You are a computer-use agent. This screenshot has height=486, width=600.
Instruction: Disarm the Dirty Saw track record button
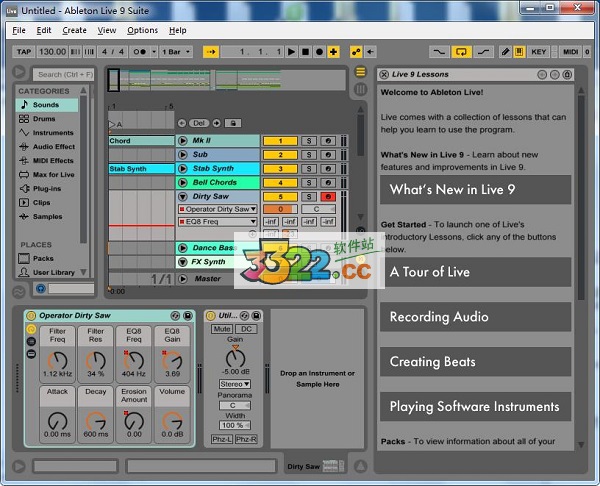(x=327, y=197)
